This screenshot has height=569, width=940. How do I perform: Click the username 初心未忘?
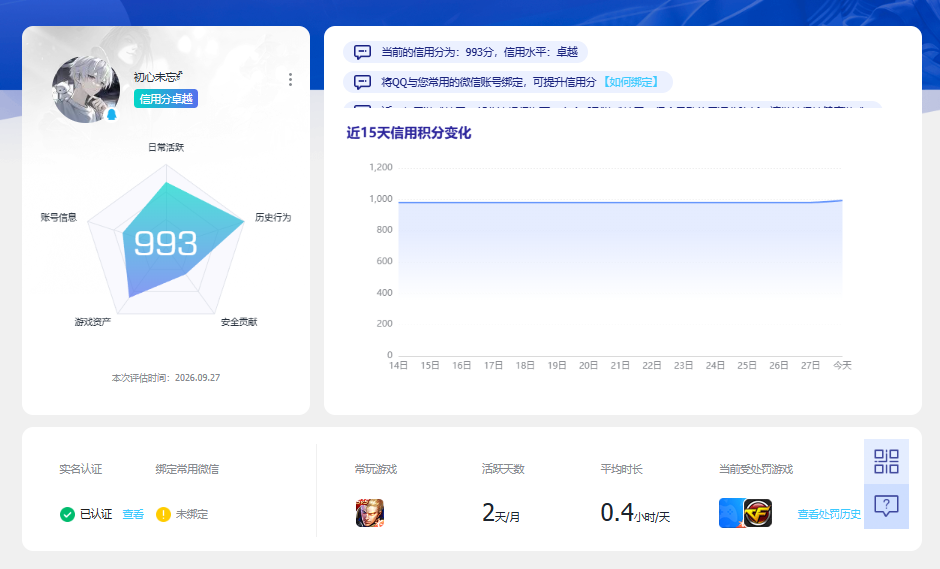point(158,77)
